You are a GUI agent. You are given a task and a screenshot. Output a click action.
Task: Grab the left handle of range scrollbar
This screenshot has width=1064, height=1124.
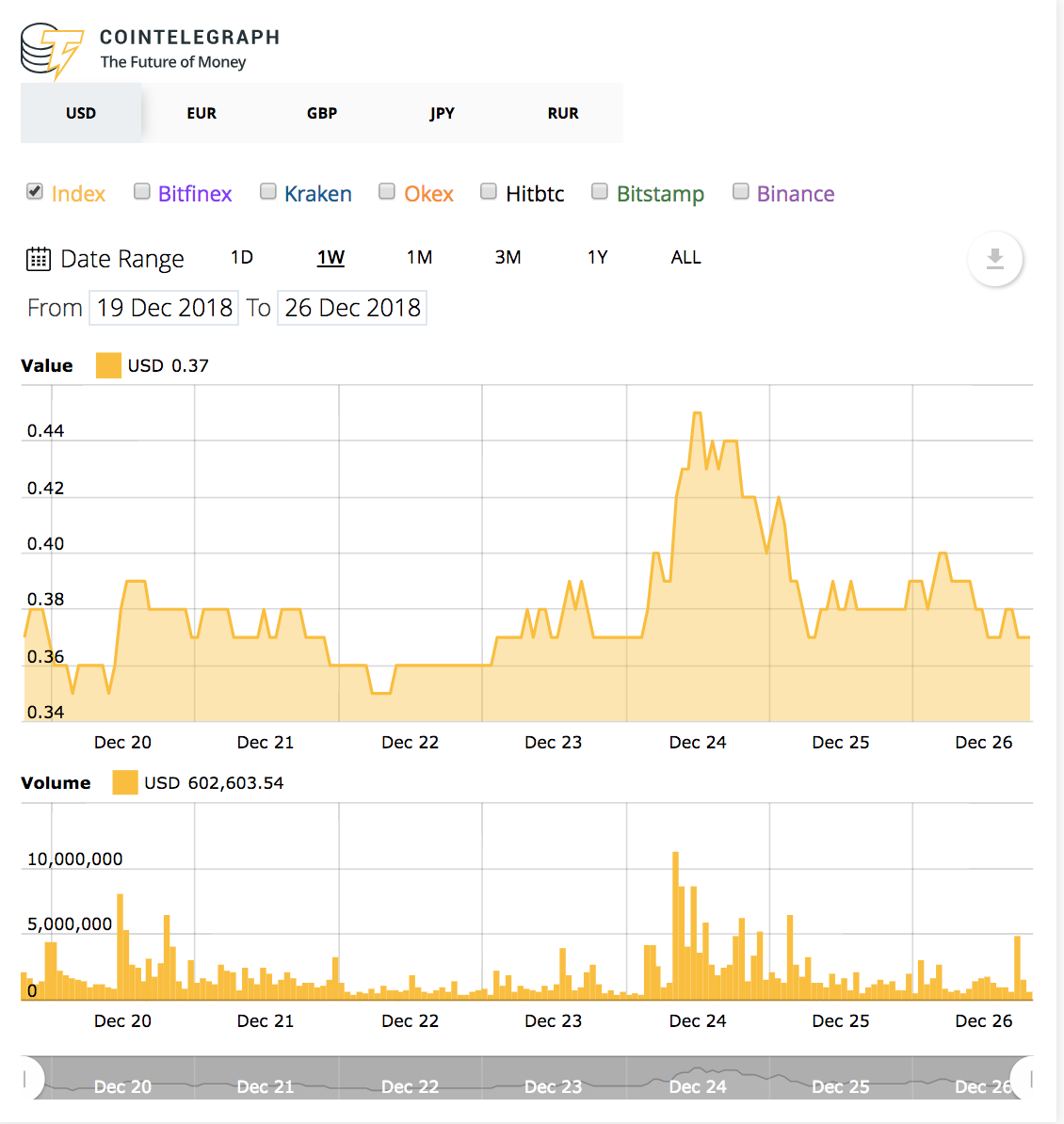28,1078
